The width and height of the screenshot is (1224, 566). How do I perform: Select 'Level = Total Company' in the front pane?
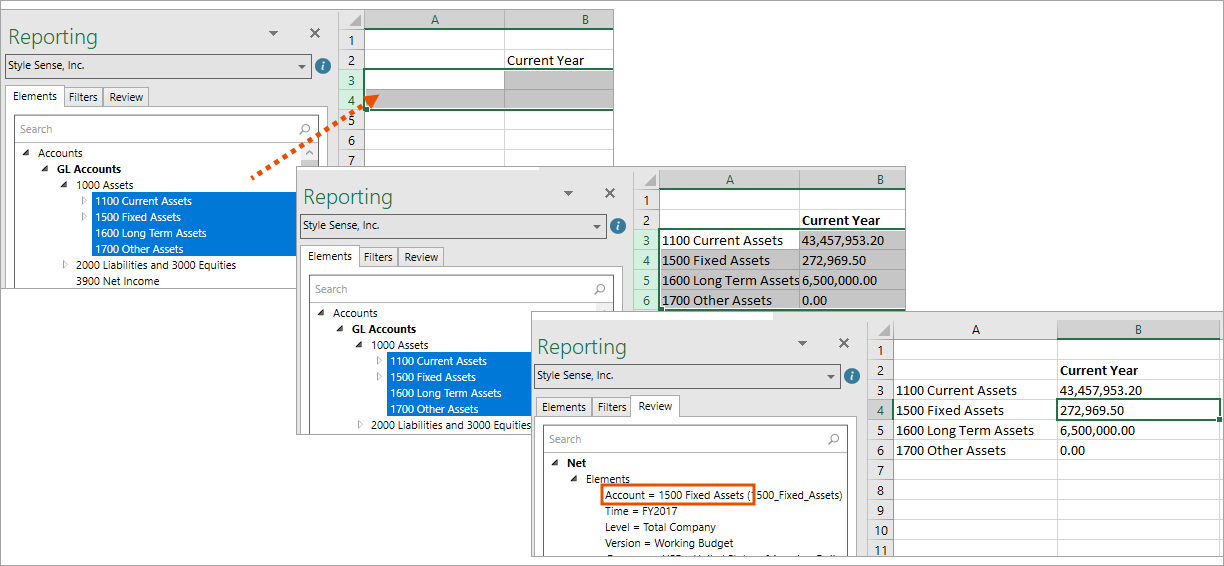point(660,527)
